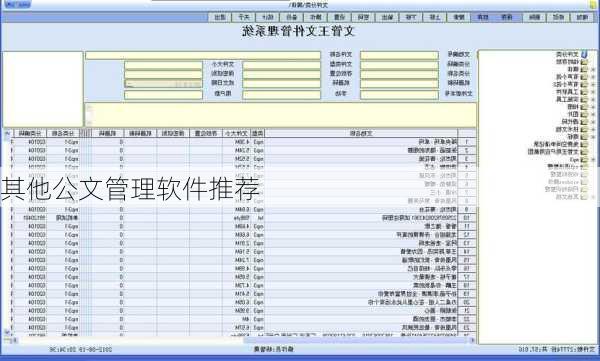Click the table's horizontal scrollbar thumb
The width and height of the screenshot is (600, 361).
[x=356, y=340]
